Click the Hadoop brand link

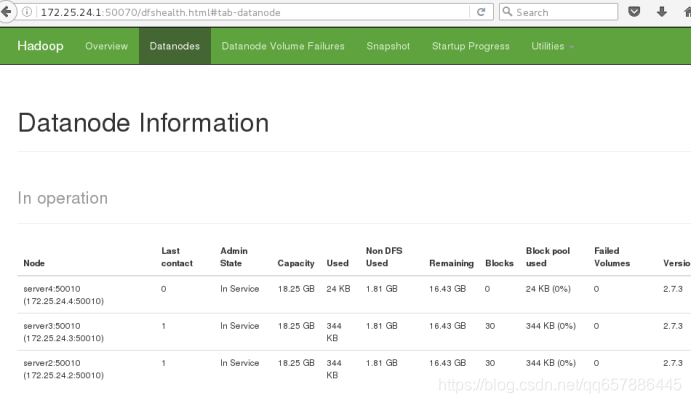pos(41,46)
